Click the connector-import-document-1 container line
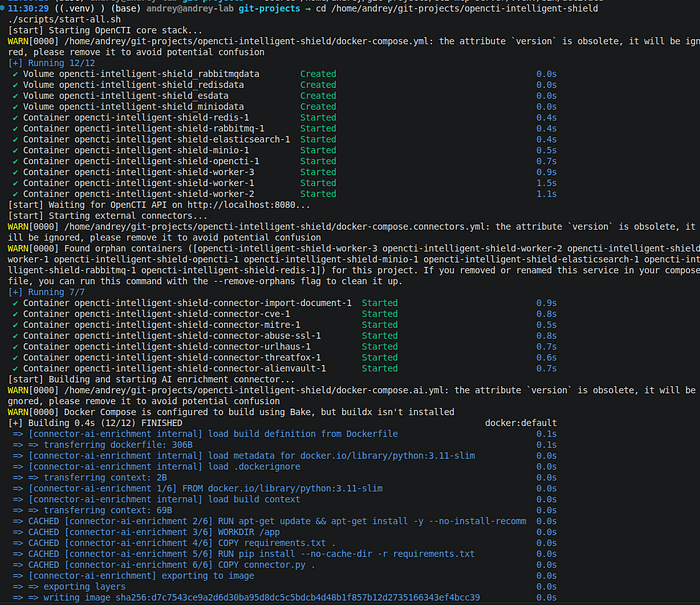The height and width of the screenshot is (605, 700). click(284, 303)
